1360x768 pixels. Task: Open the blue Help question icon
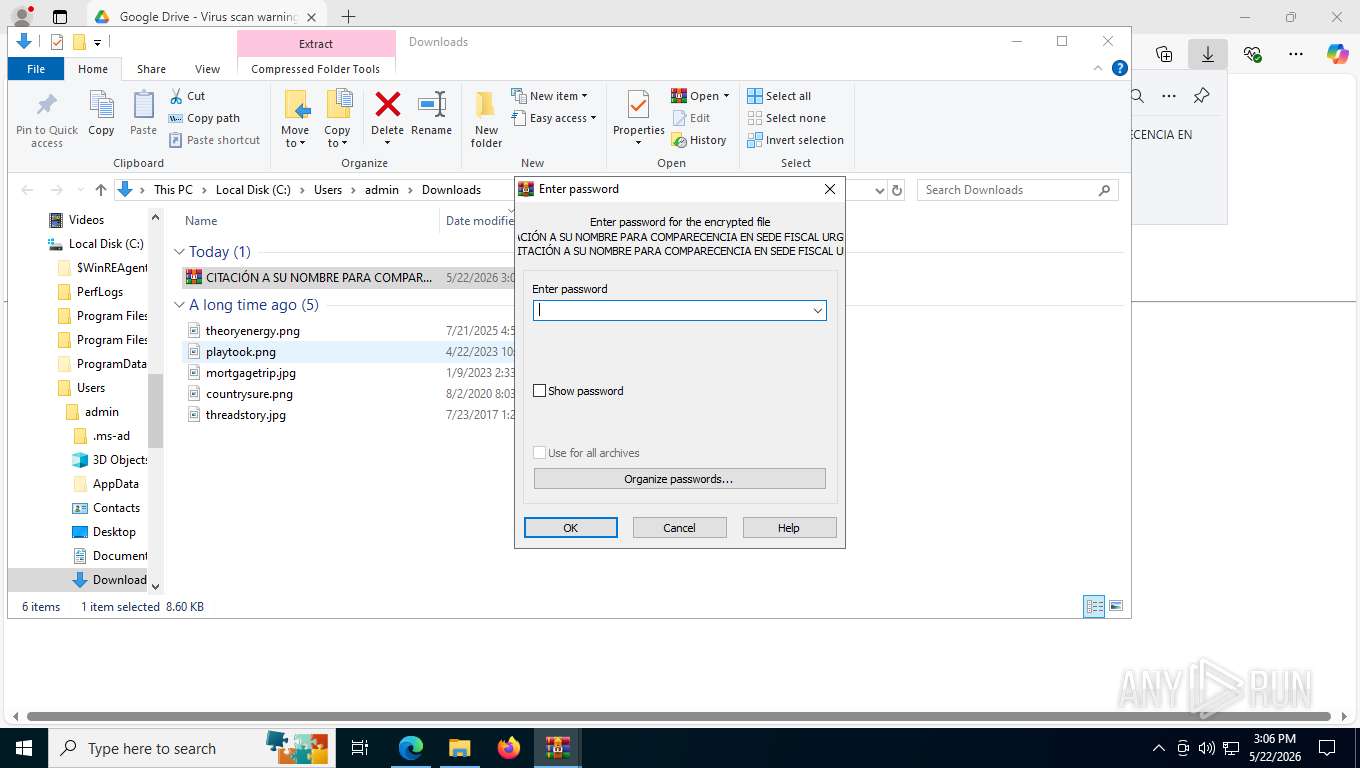tap(1120, 68)
